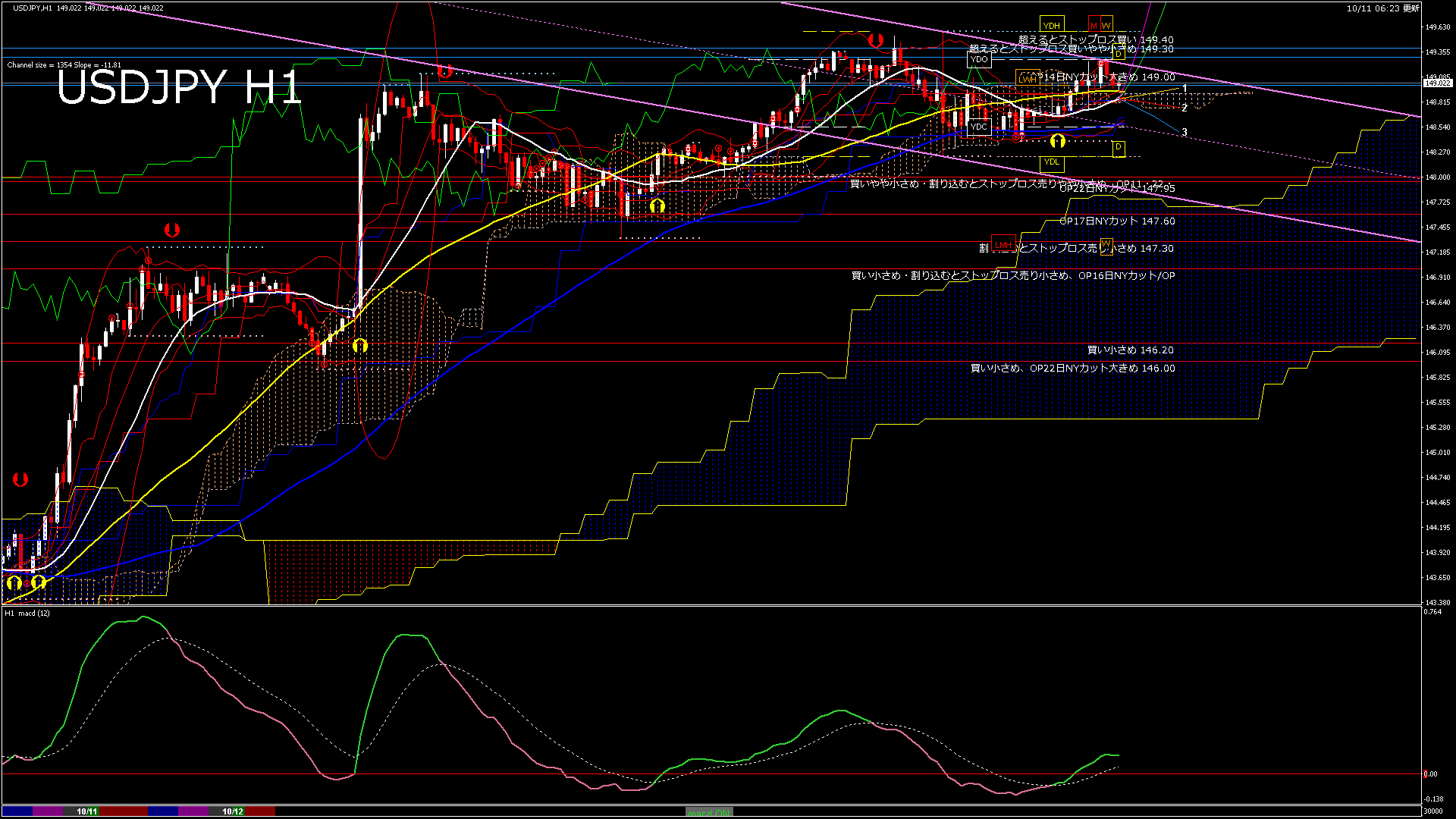Image resolution: width=1456 pixels, height=819 pixels.
Task: Click the red down-arrow signal near the 149.40 label
Action: [x=876, y=40]
